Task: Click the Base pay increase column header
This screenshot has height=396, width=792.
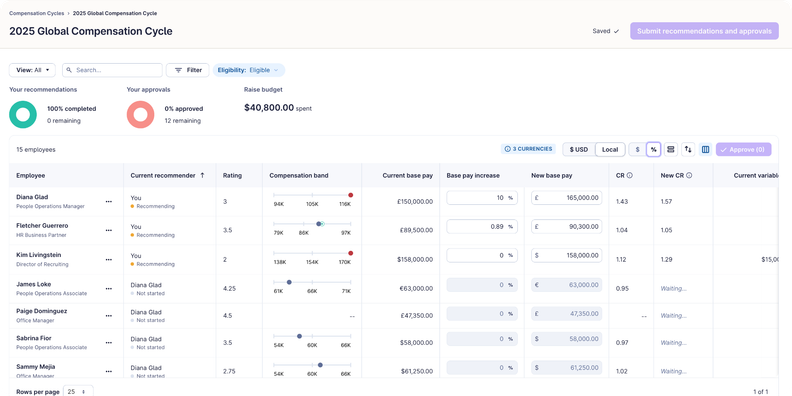Action: click(473, 176)
